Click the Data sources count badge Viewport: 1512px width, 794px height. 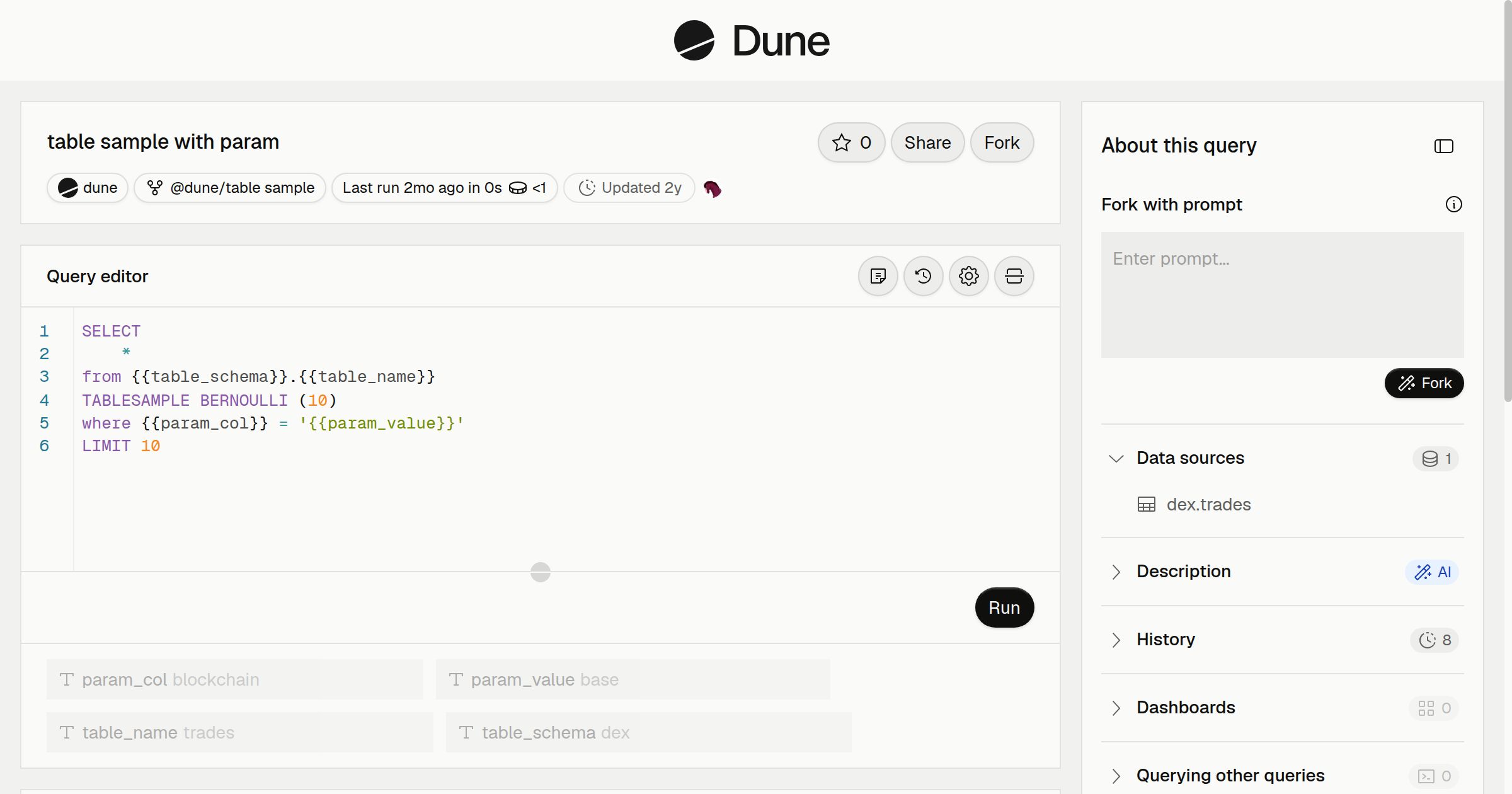pos(1436,459)
